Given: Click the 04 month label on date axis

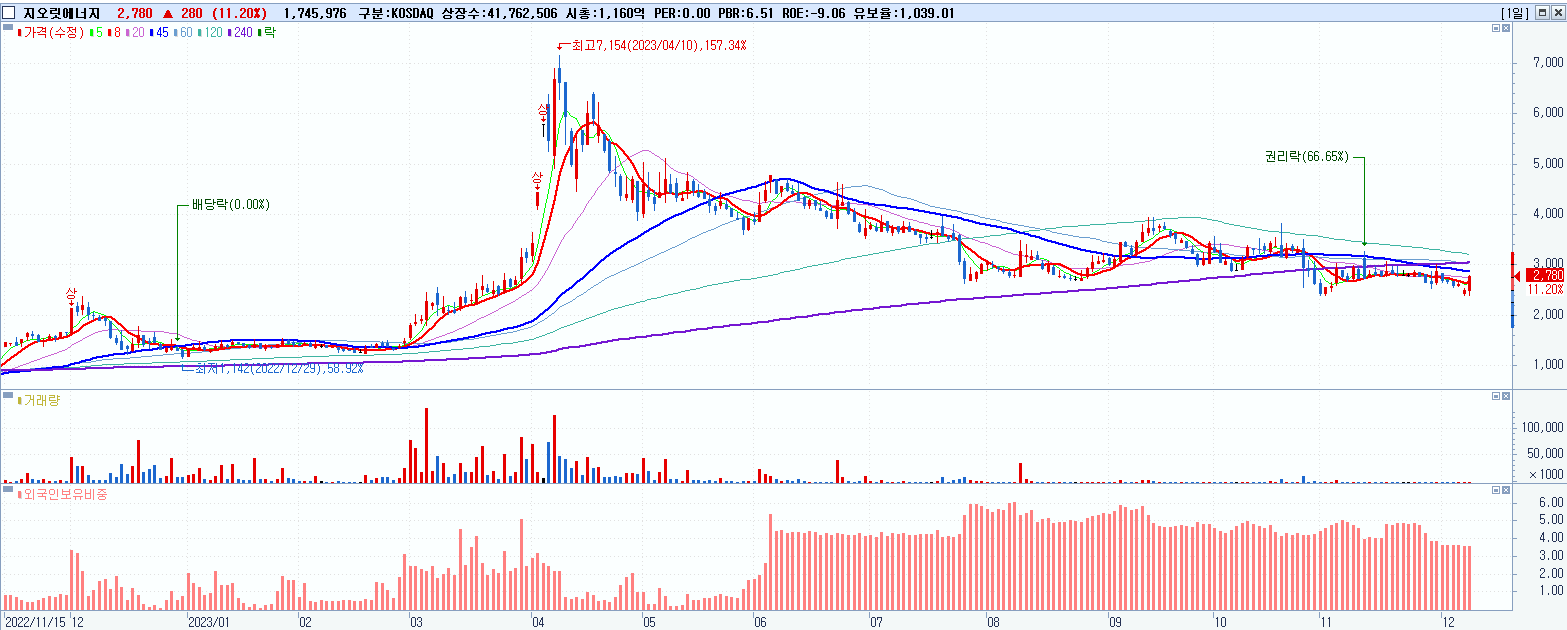Looking at the screenshot, I should point(540,621).
